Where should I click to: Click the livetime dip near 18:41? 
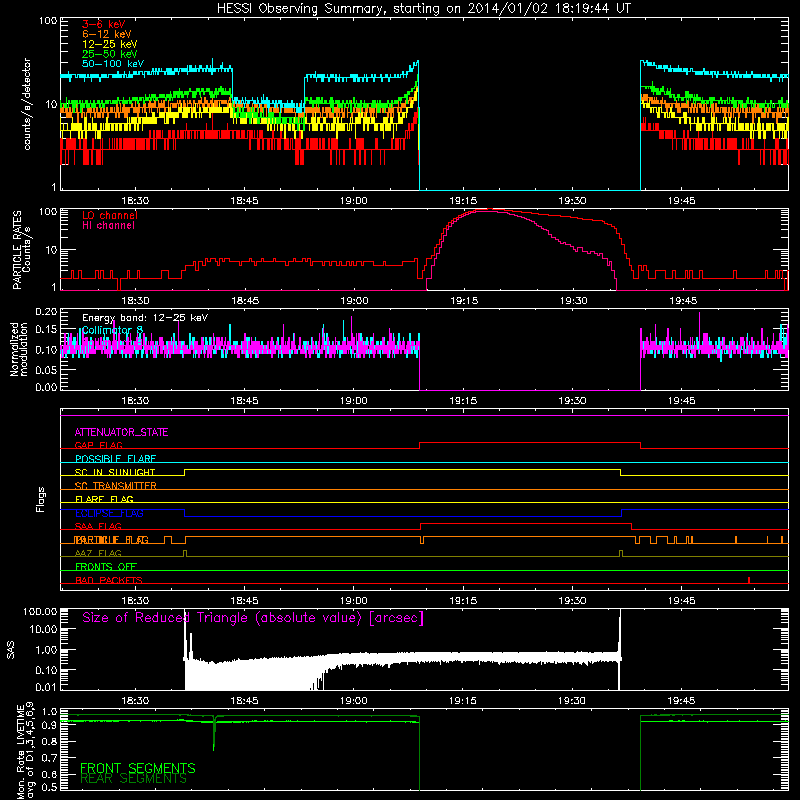point(214,734)
